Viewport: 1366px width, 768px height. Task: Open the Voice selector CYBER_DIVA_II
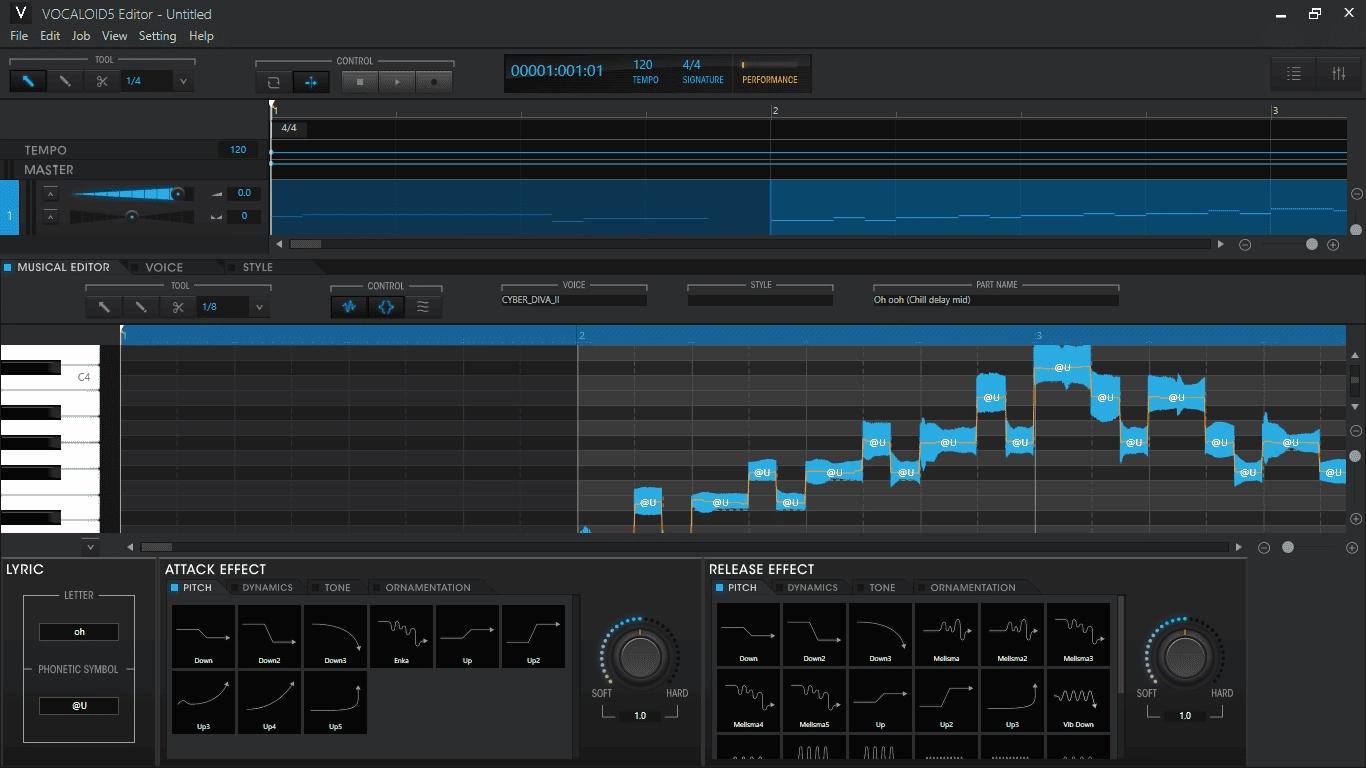(x=574, y=300)
